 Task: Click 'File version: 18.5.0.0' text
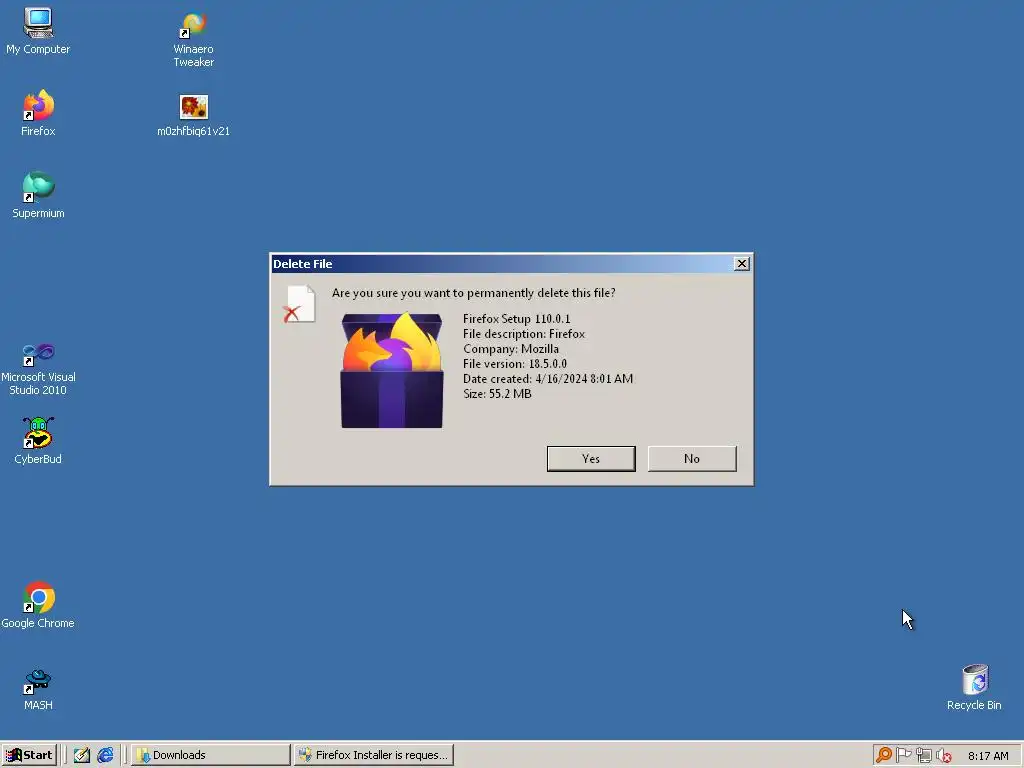[x=515, y=364]
